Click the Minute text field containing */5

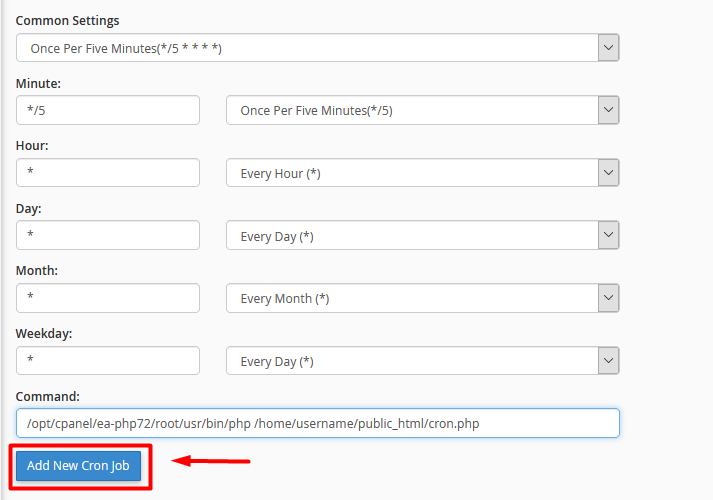[108, 111]
